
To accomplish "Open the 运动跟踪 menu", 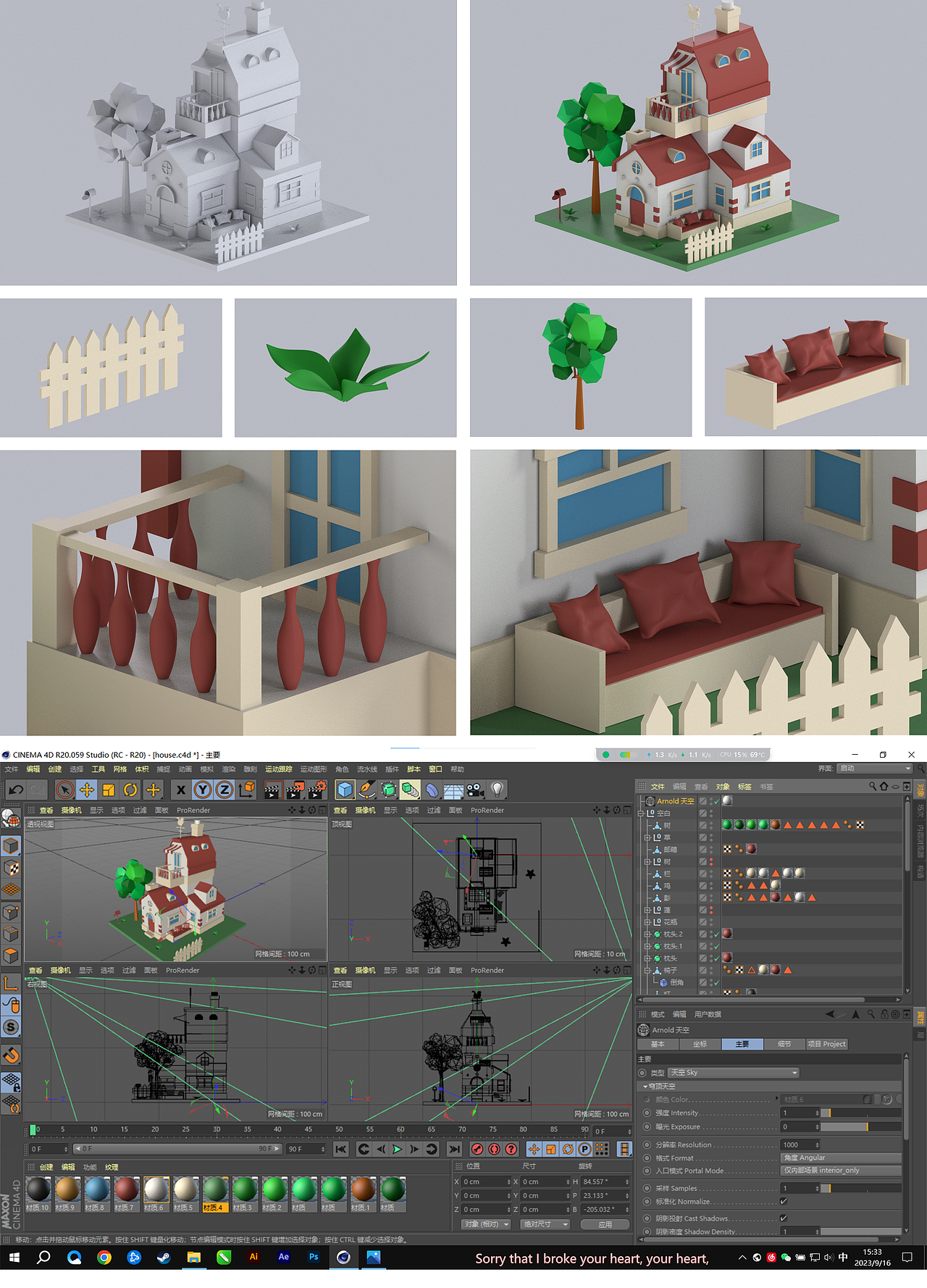I will point(279,769).
